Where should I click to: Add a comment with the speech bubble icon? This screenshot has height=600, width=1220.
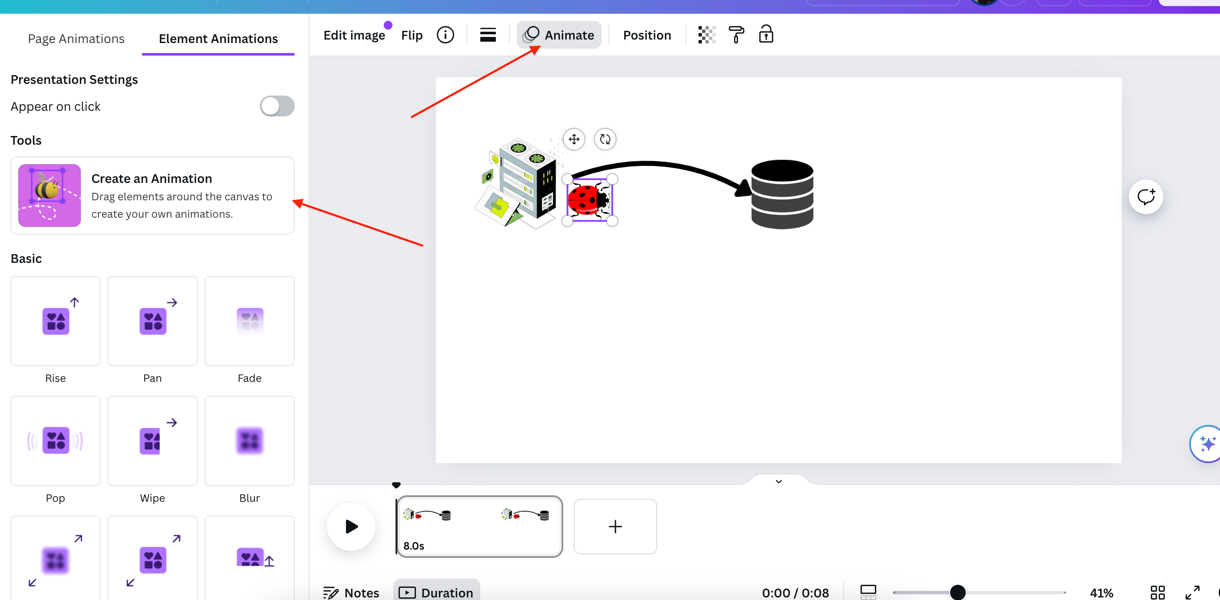coord(1146,197)
